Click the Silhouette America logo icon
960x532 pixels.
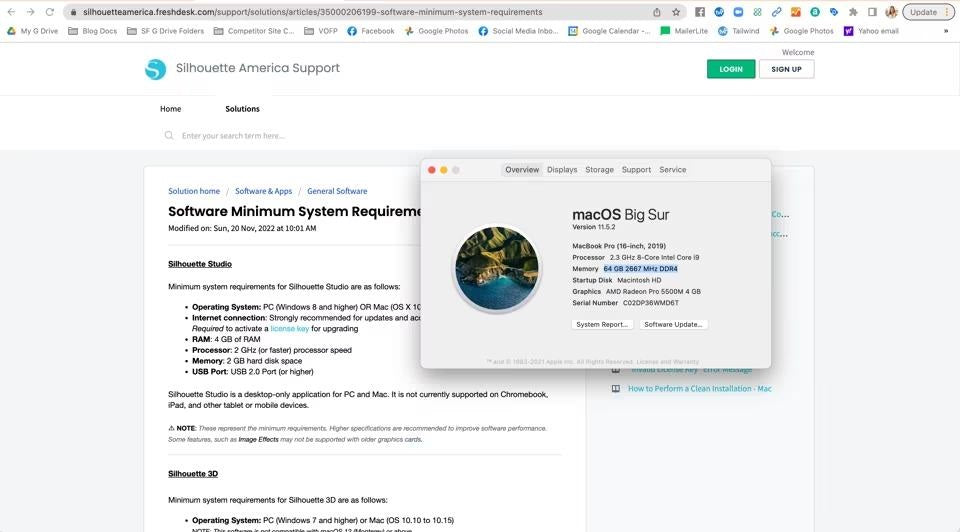(x=155, y=69)
